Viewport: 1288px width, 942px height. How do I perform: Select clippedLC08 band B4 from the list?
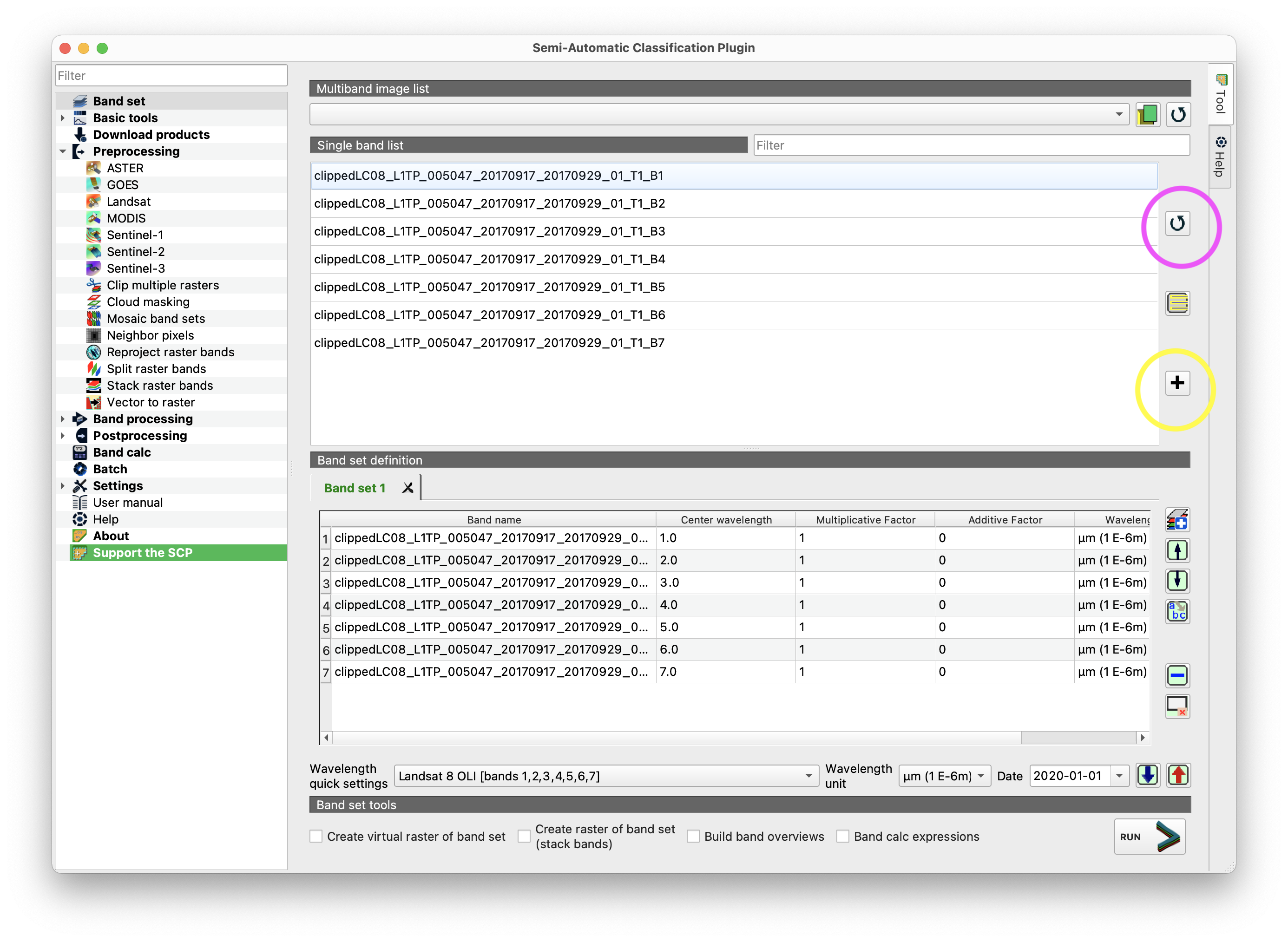pyautogui.click(x=489, y=259)
